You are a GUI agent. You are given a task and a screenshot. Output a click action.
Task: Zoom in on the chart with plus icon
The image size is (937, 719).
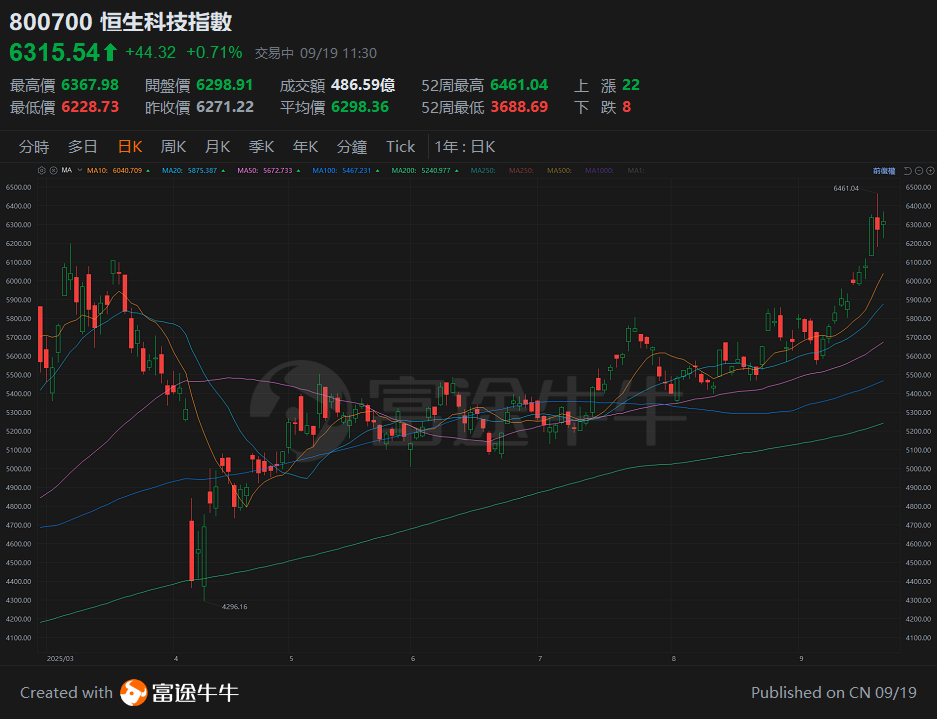pos(929,170)
